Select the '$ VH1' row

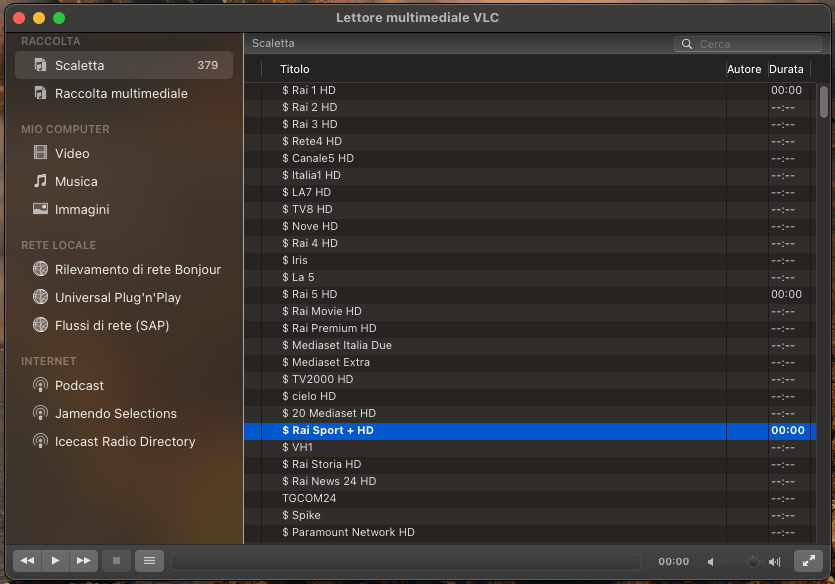530,448
